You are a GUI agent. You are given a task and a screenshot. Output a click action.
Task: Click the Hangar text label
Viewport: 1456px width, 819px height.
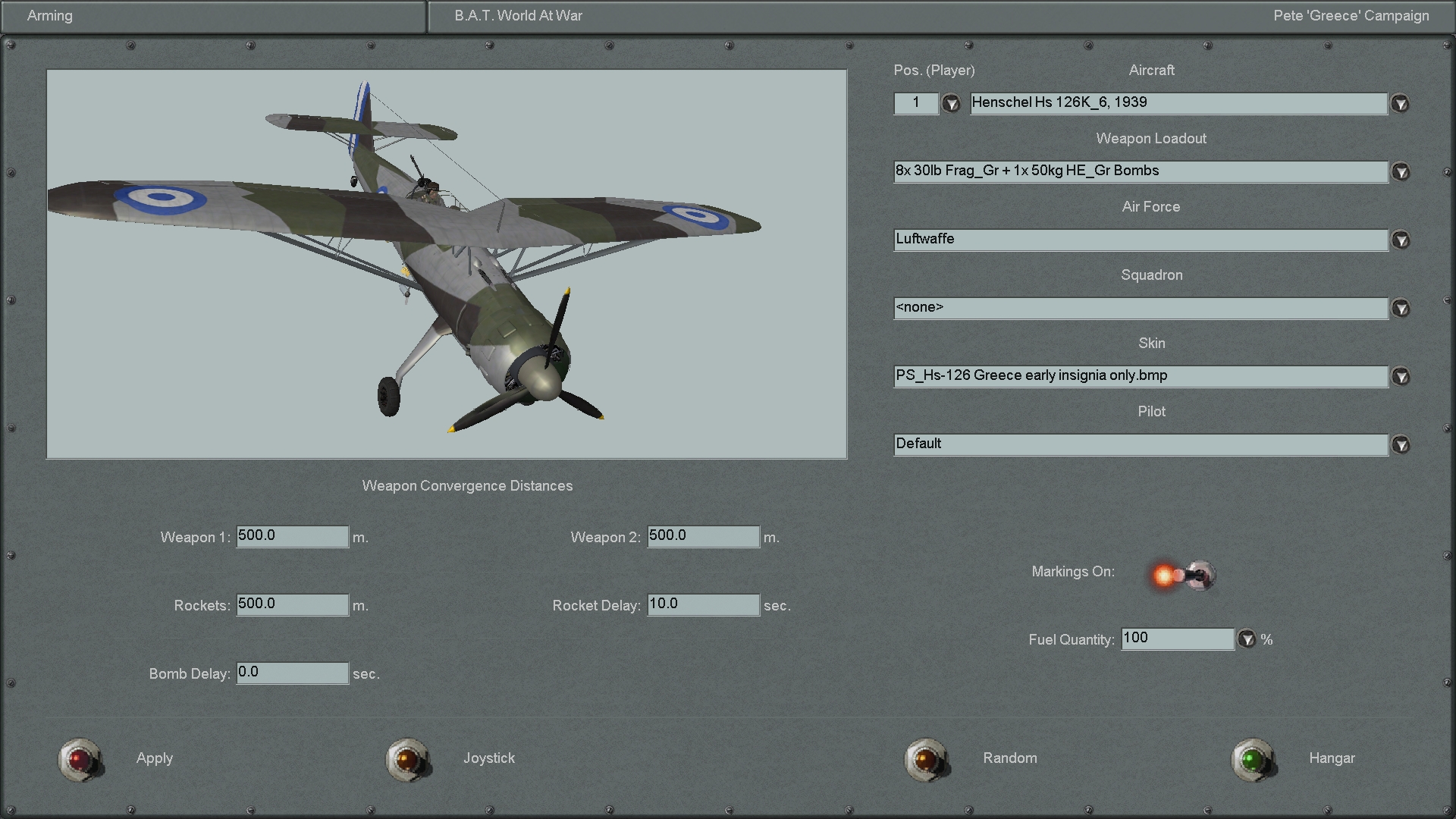1332,758
